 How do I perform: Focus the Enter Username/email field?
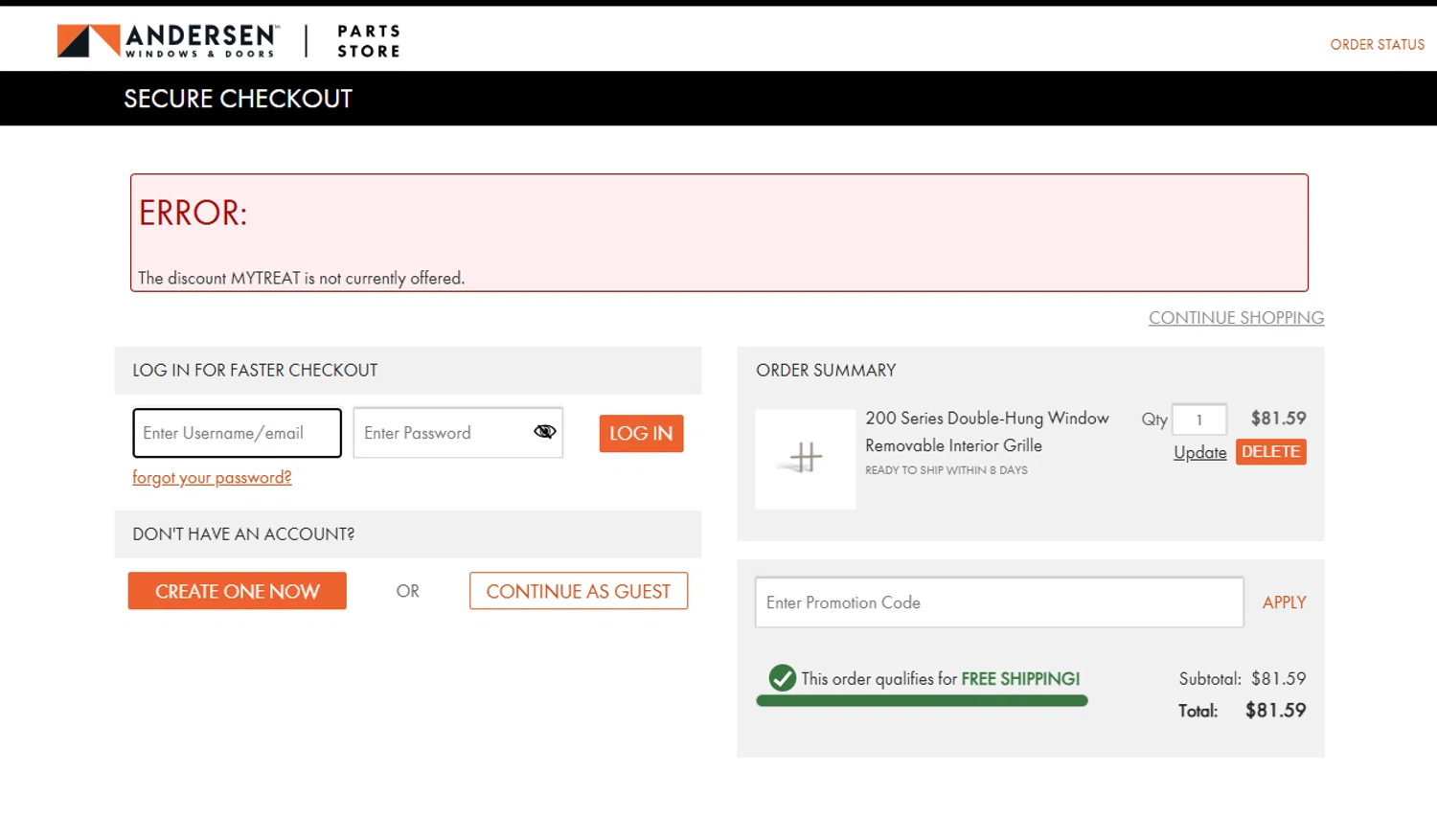point(237,433)
